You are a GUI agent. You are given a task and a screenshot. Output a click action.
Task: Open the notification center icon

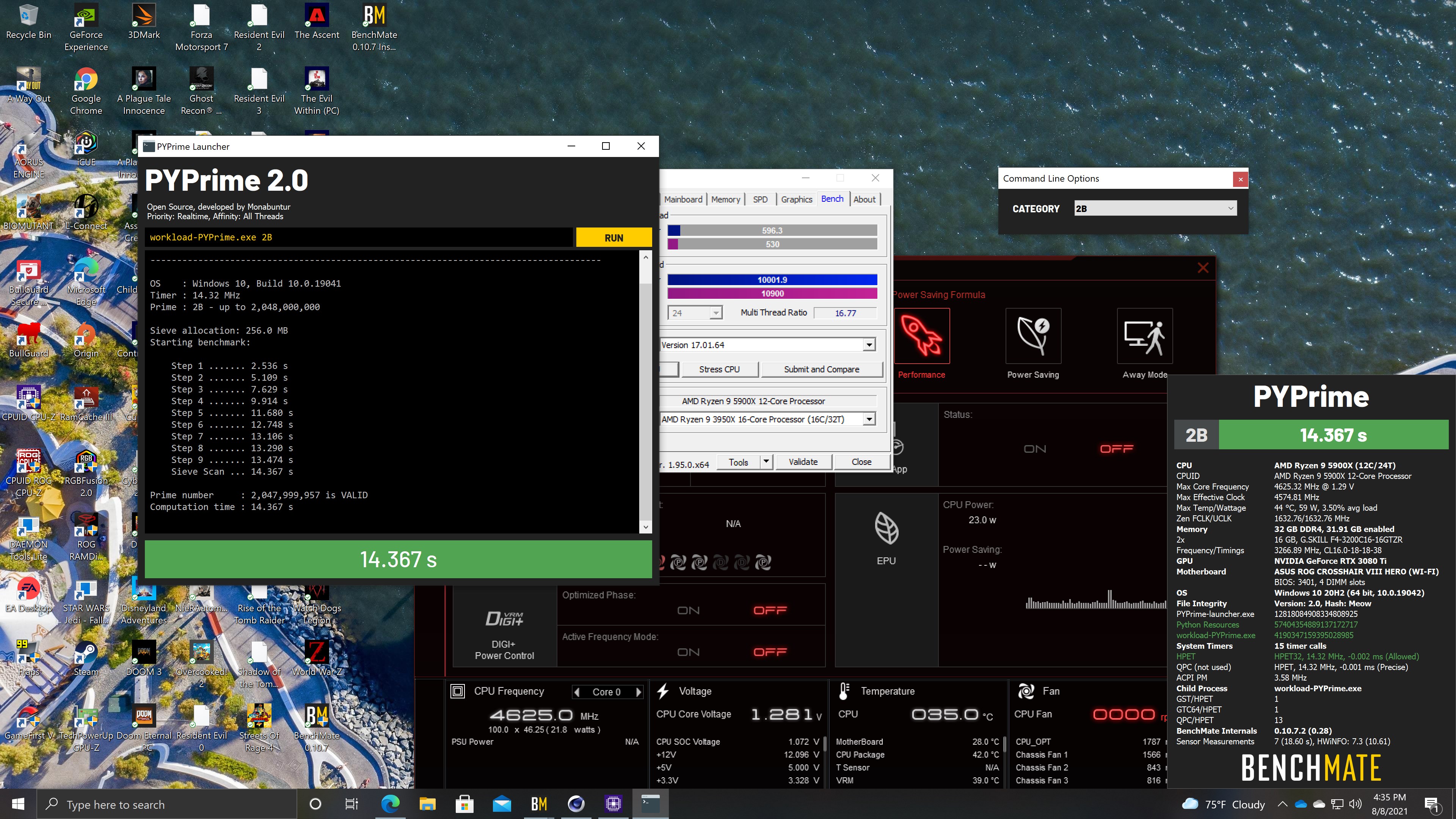tap(1432, 804)
